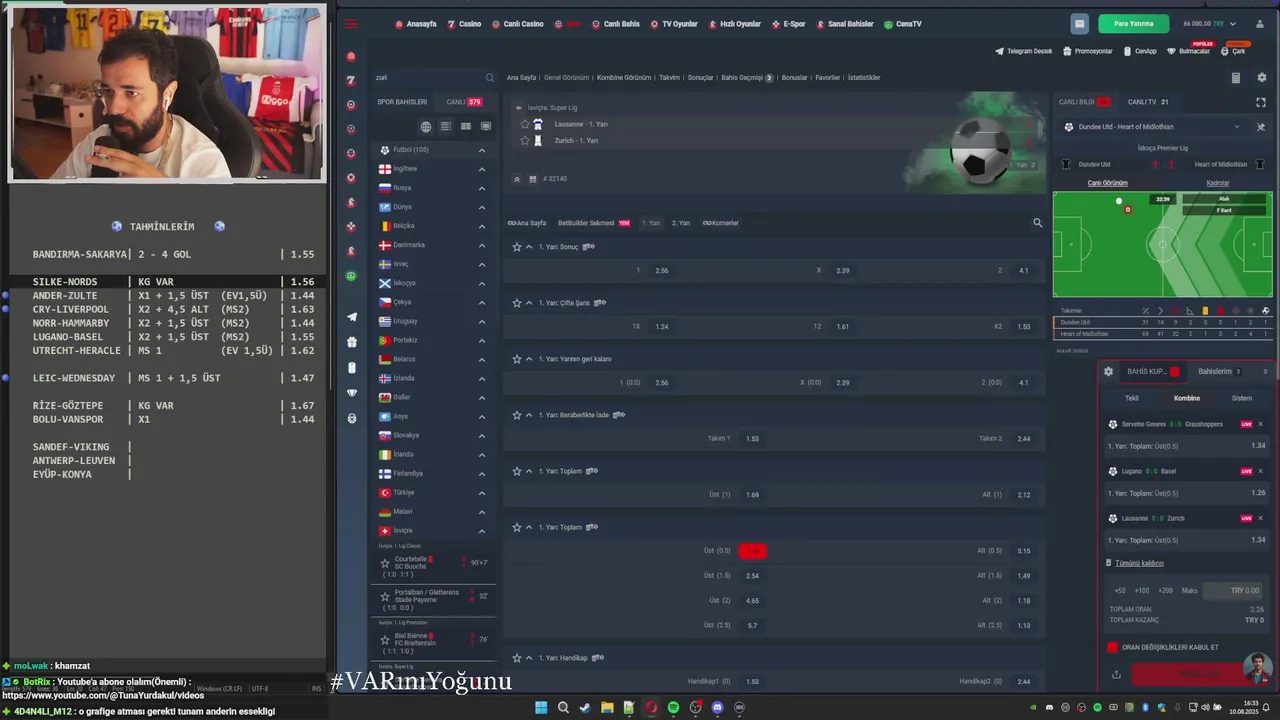Remove Lausanne Zurich bet from slip

pyautogui.click(x=1260, y=518)
